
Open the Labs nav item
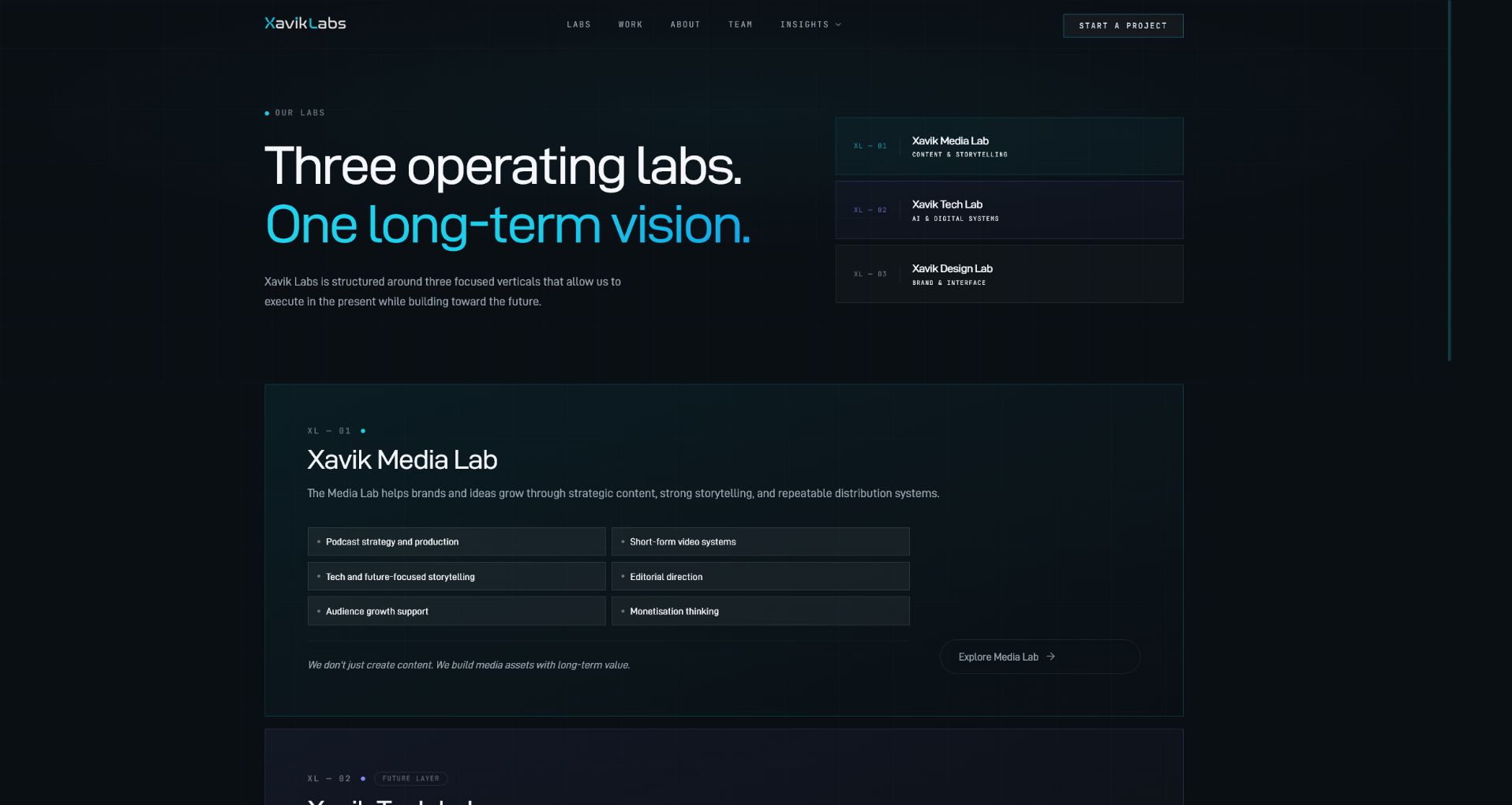578,25
